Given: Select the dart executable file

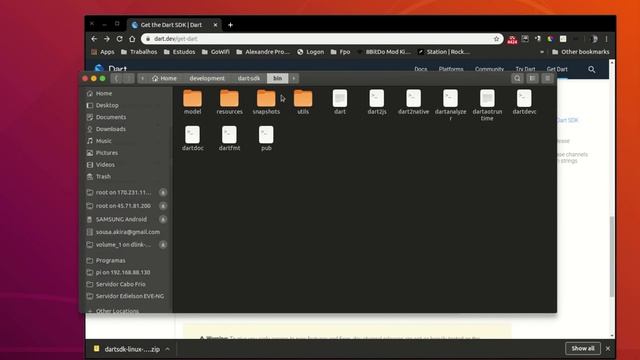Looking at the screenshot, I should 340,102.
